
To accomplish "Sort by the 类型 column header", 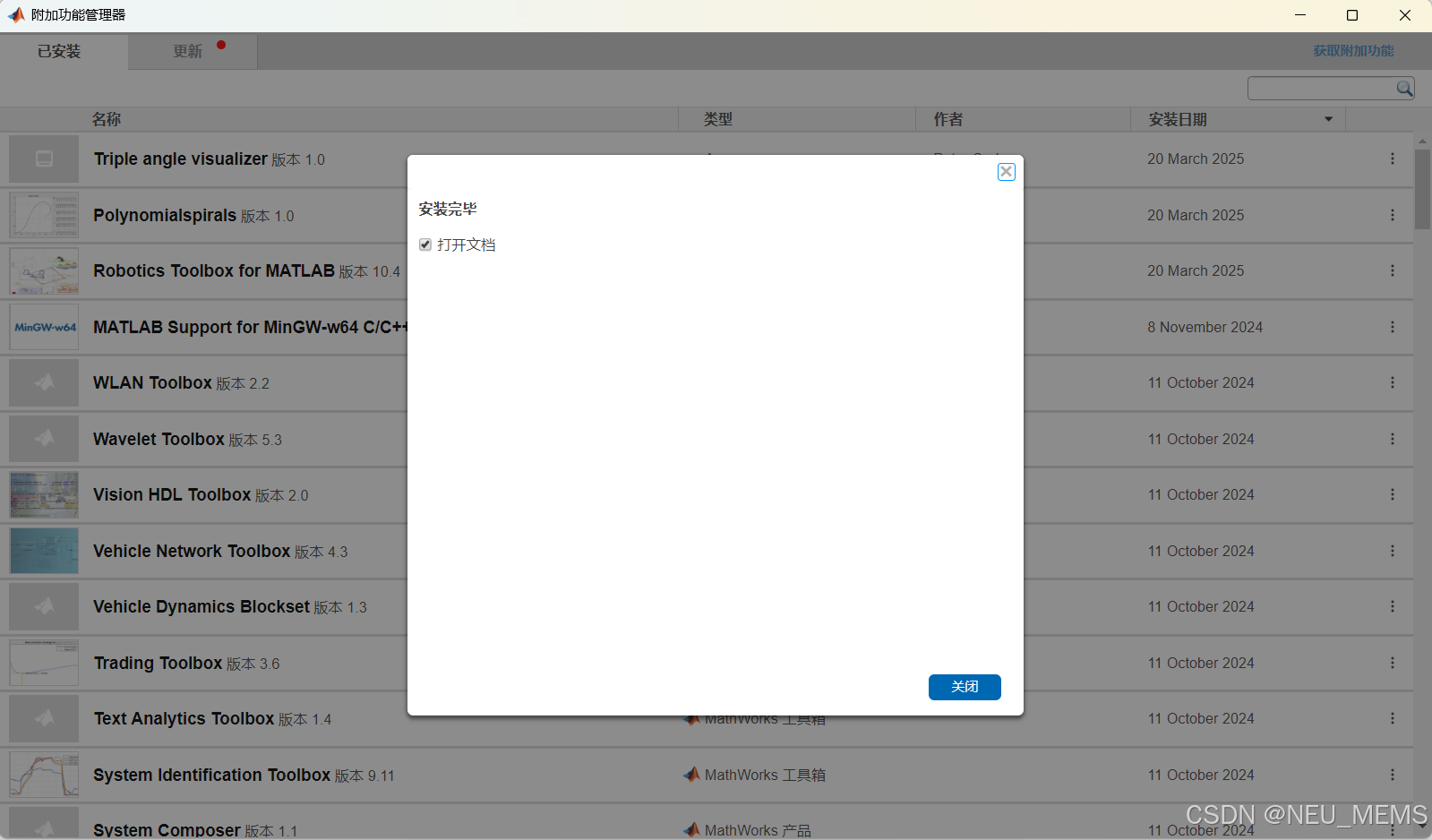I will point(718,119).
